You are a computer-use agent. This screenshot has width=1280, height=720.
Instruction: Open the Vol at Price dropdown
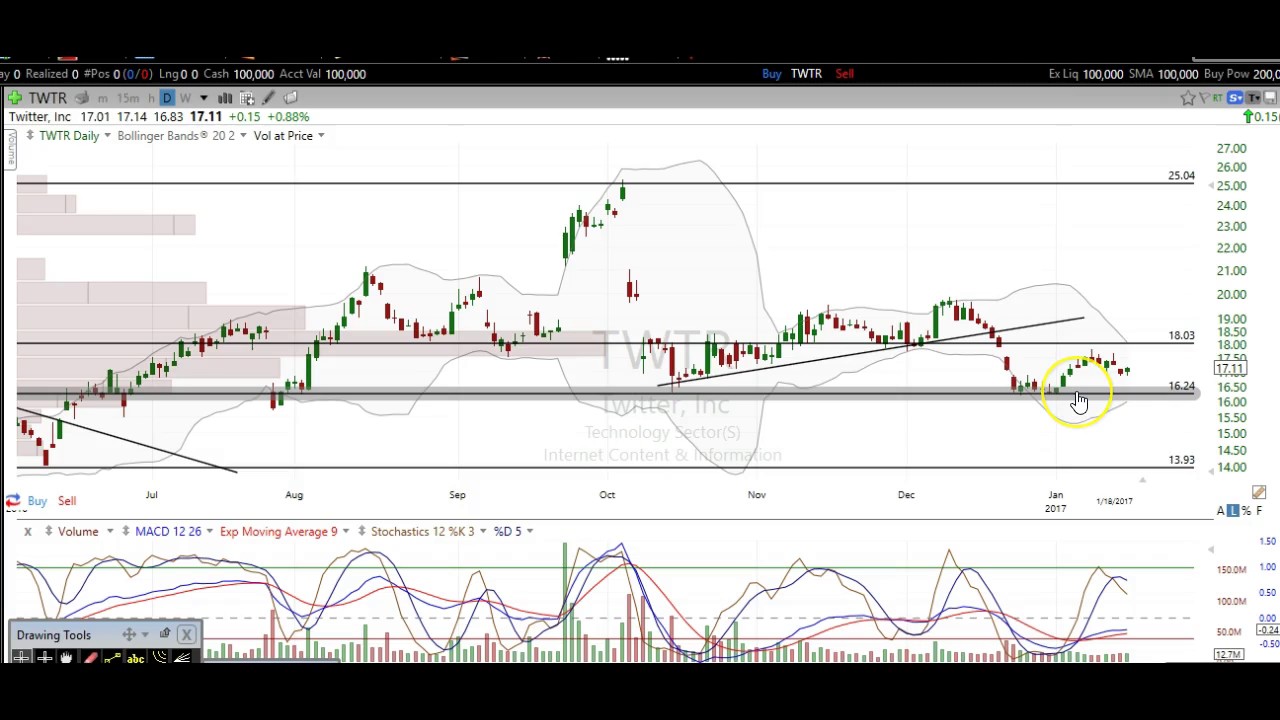320,136
